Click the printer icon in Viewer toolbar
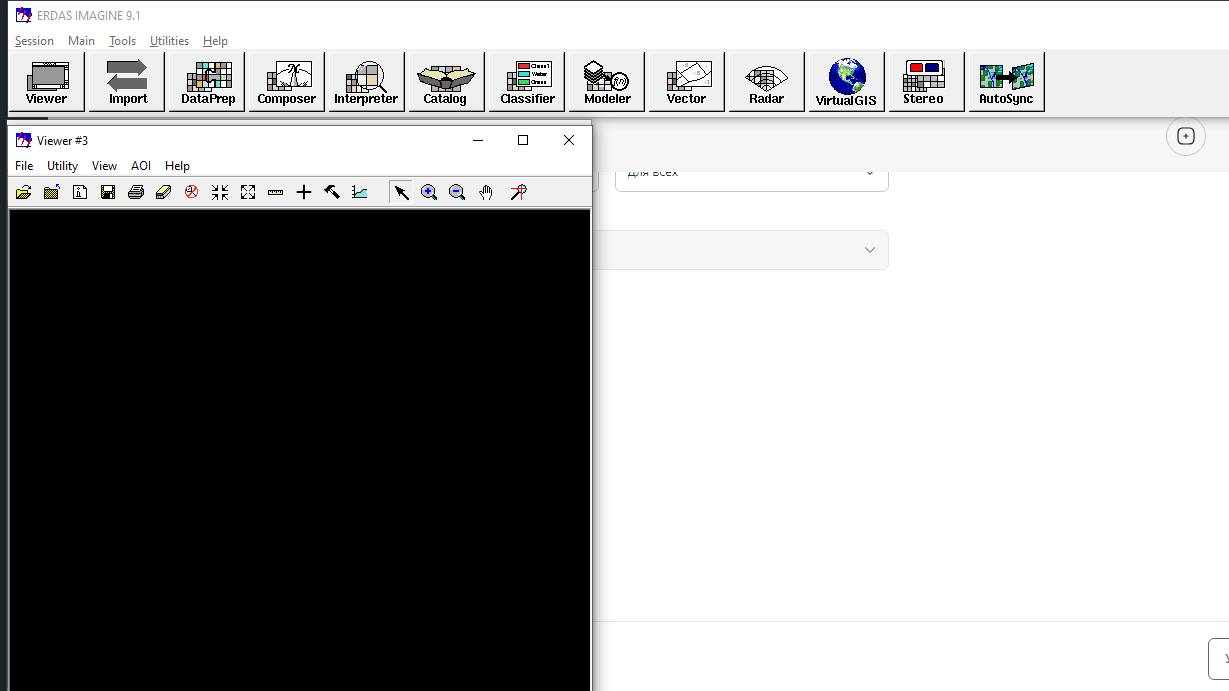This screenshot has height=691, width=1229. (136, 192)
